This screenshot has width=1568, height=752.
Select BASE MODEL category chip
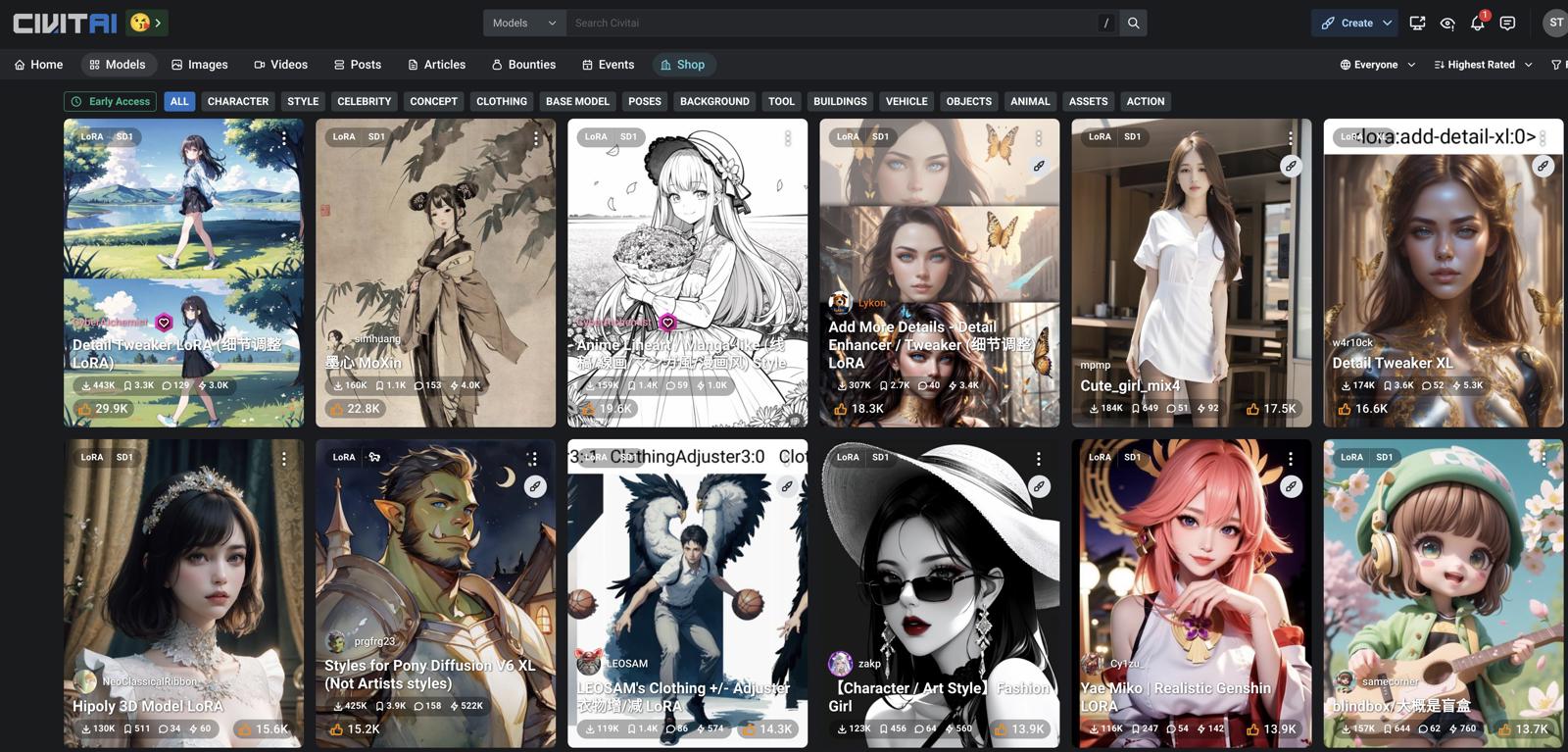(x=577, y=101)
